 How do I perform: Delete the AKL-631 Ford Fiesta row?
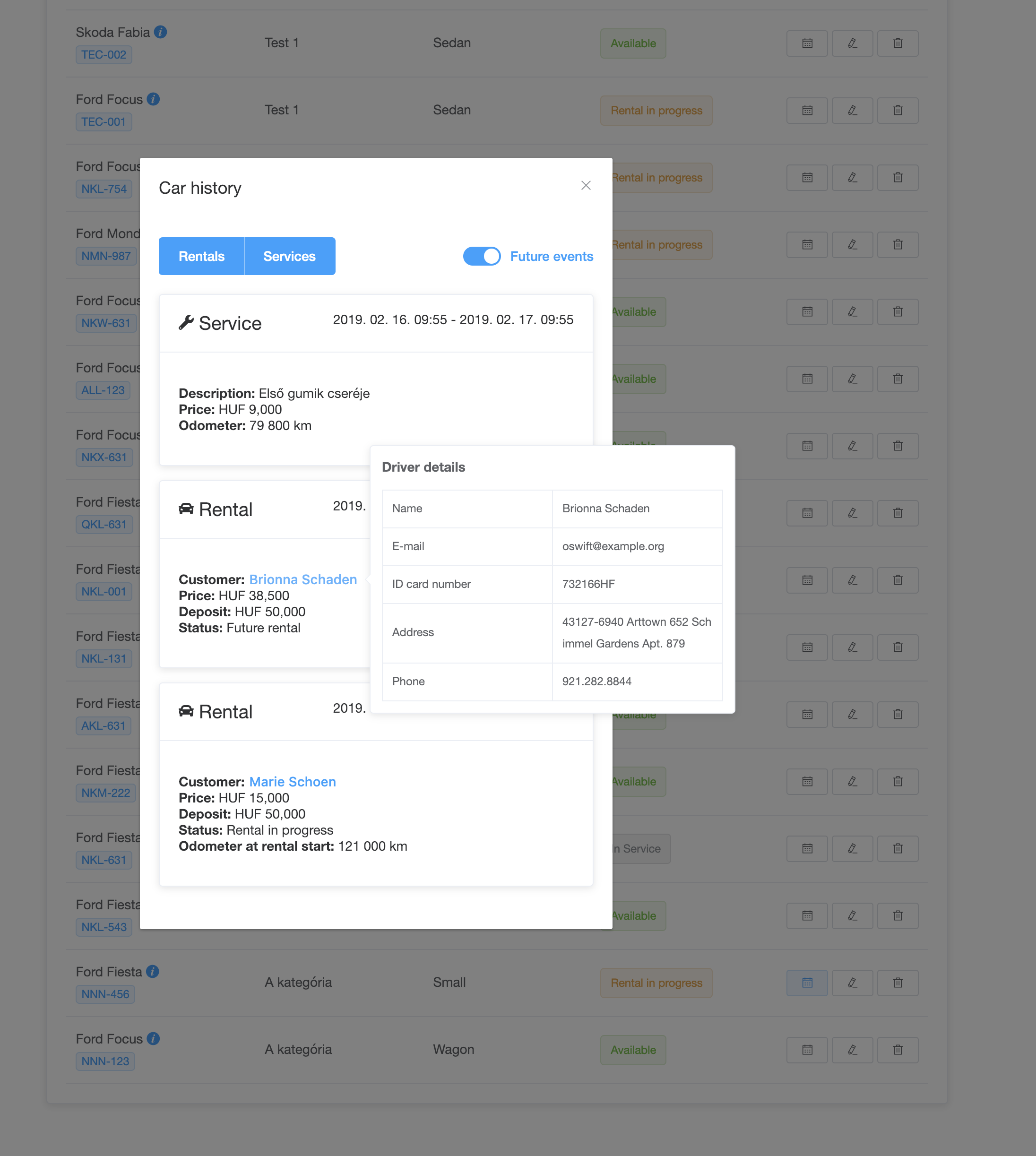click(x=898, y=715)
